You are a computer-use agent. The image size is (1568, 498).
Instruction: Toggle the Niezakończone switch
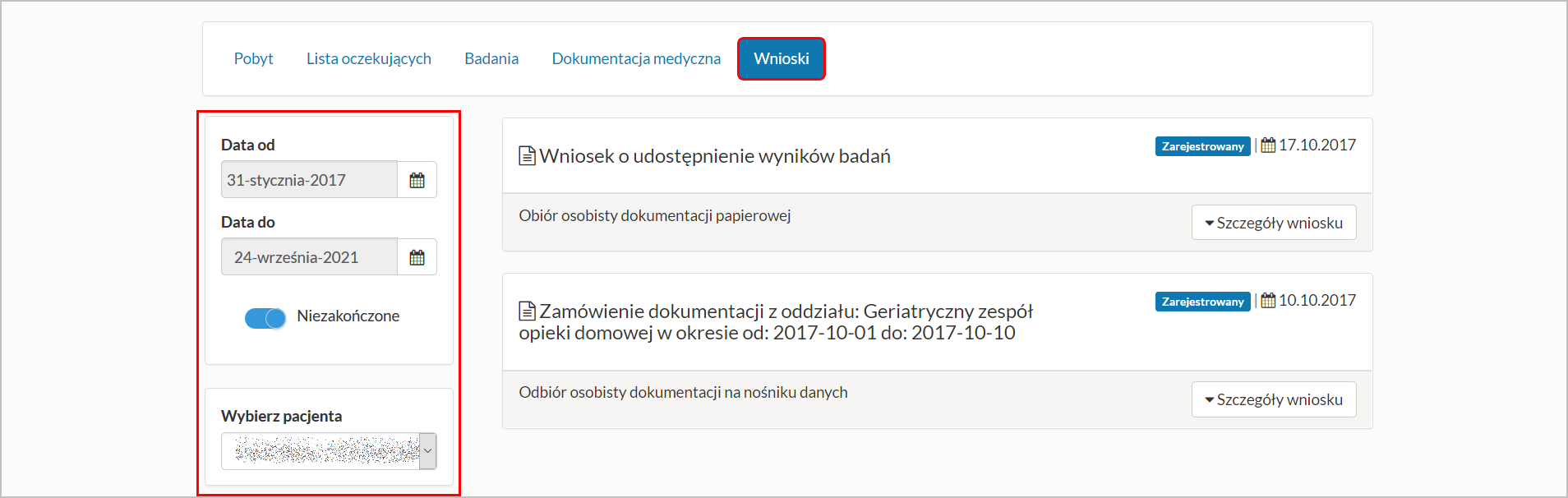click(265, 318)
